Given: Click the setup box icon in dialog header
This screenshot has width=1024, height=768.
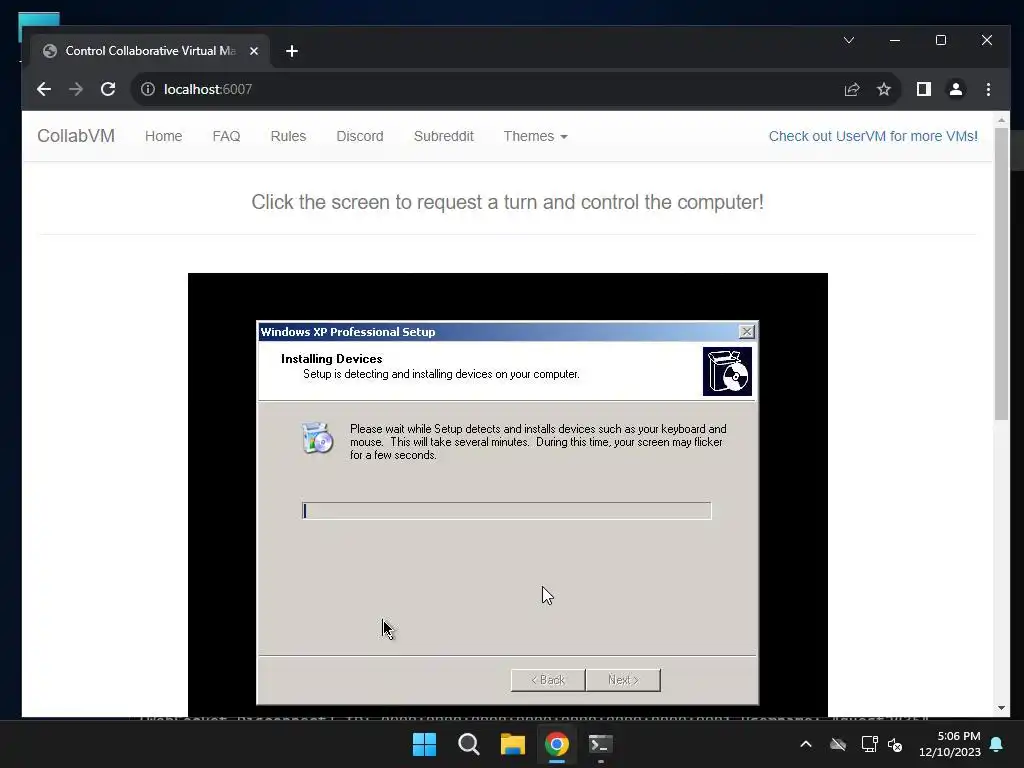Looking at the screenshot, I should coord(727,372).
